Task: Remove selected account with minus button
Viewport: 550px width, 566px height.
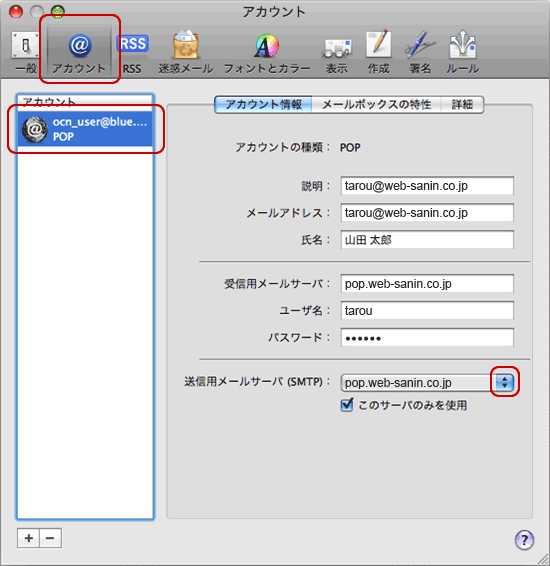Action: [x=50, y=538]
